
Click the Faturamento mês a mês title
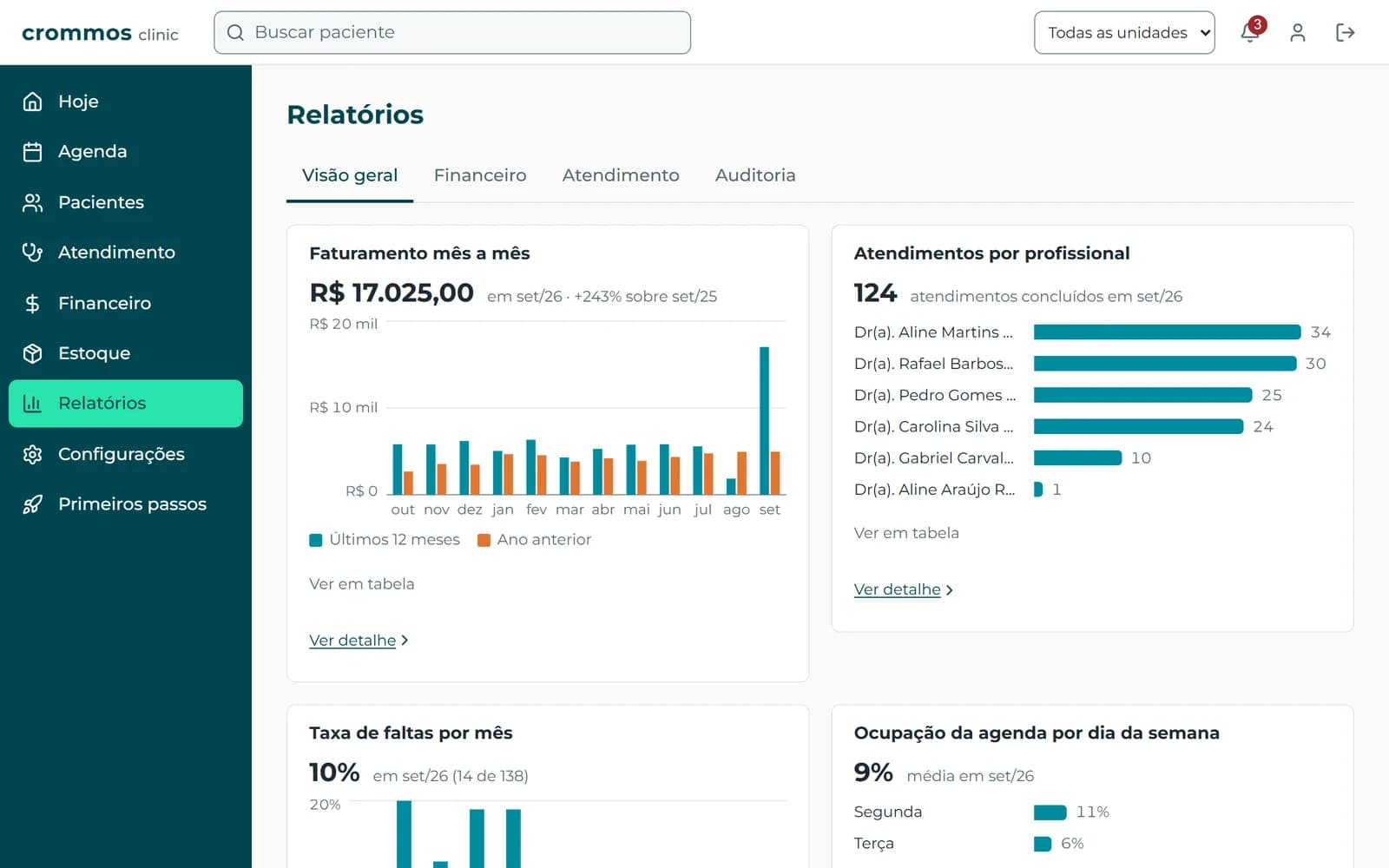[419, 253]
